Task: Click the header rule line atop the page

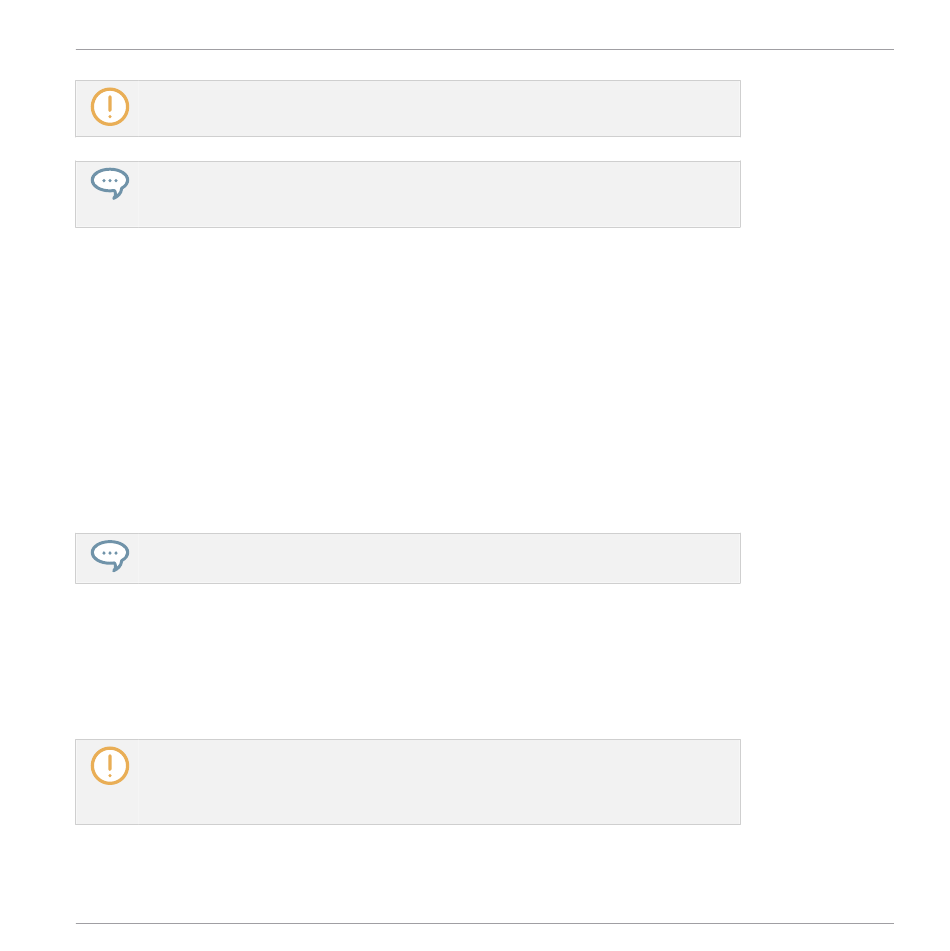Action: click(x=485, y=50)
